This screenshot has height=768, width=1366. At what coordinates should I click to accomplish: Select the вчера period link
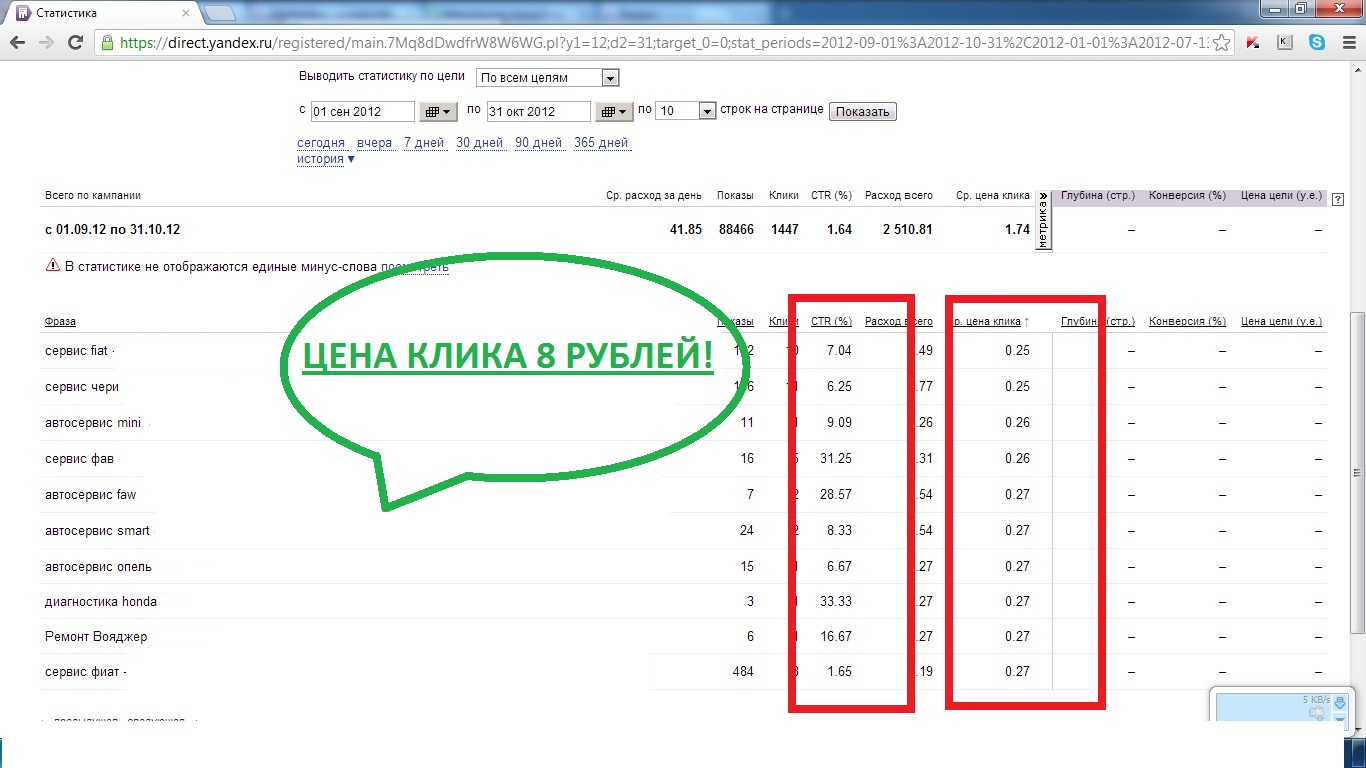tap(375, 143)
